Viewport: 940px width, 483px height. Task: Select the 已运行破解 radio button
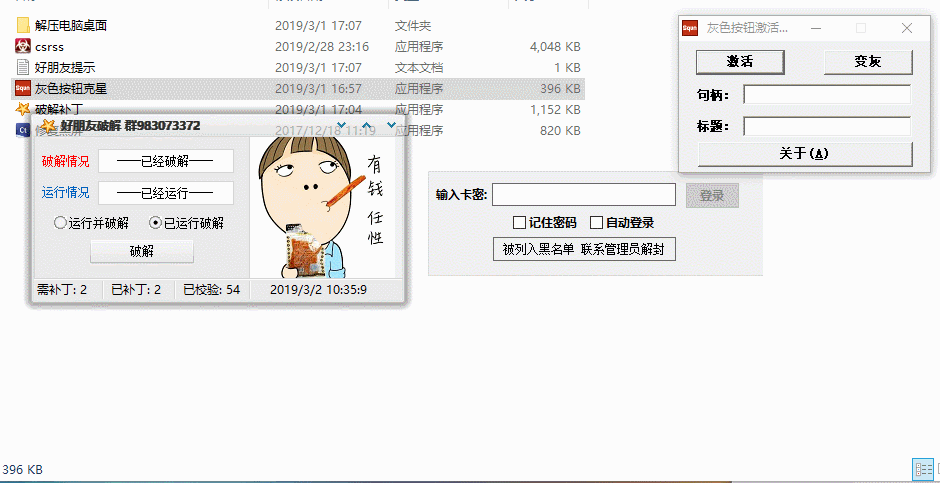[155, 223]
